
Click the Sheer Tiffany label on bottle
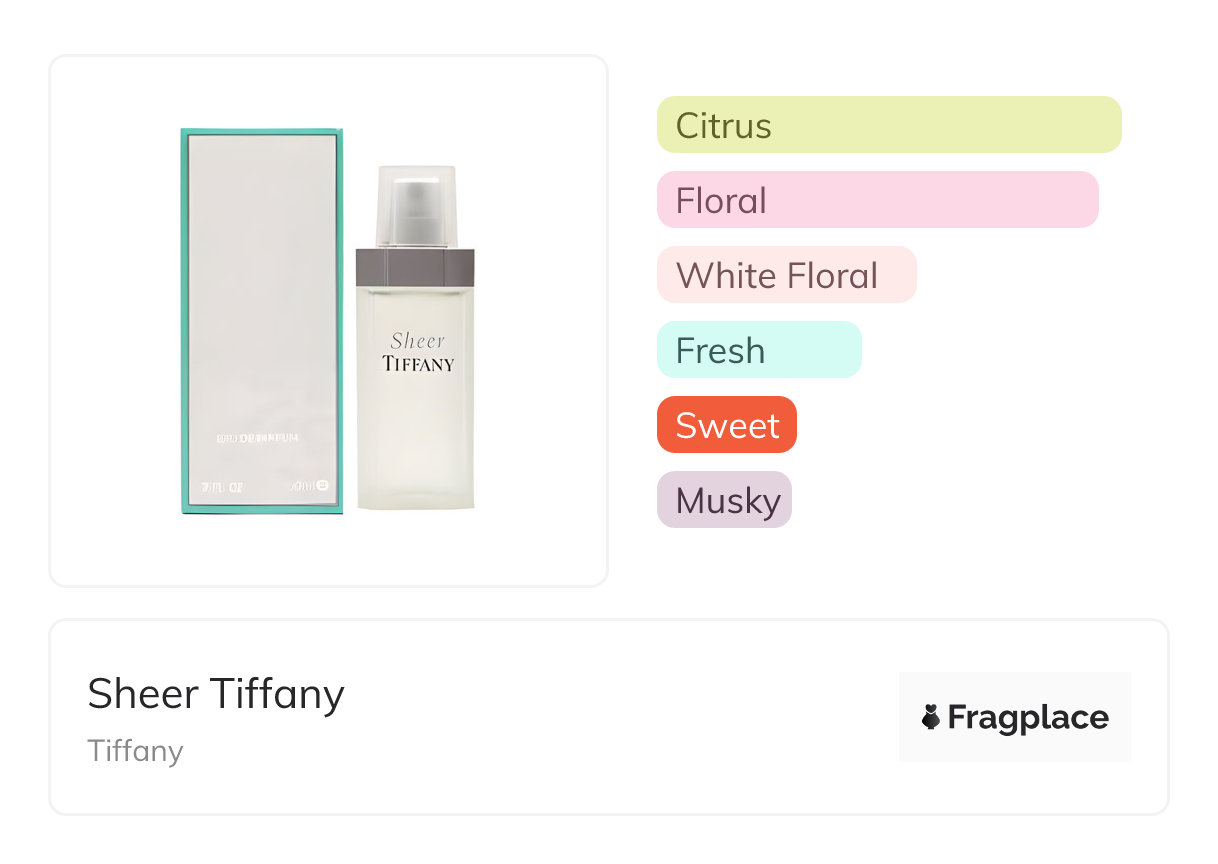[x=418, y=352]
